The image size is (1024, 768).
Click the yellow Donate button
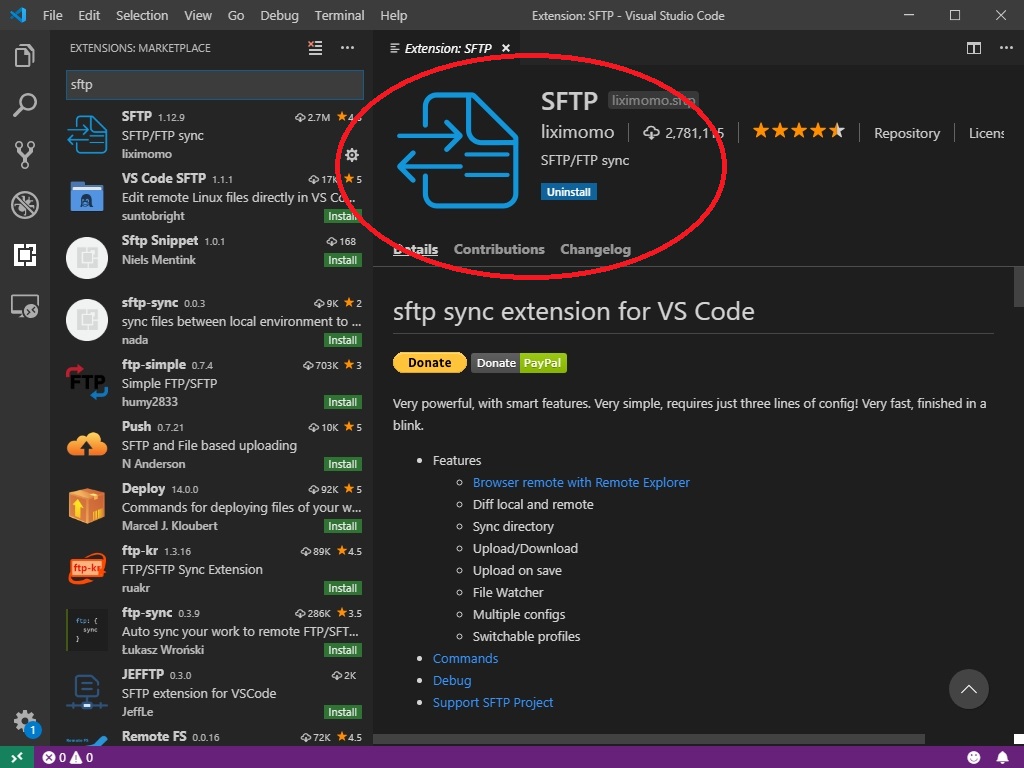tap(430, 362)
